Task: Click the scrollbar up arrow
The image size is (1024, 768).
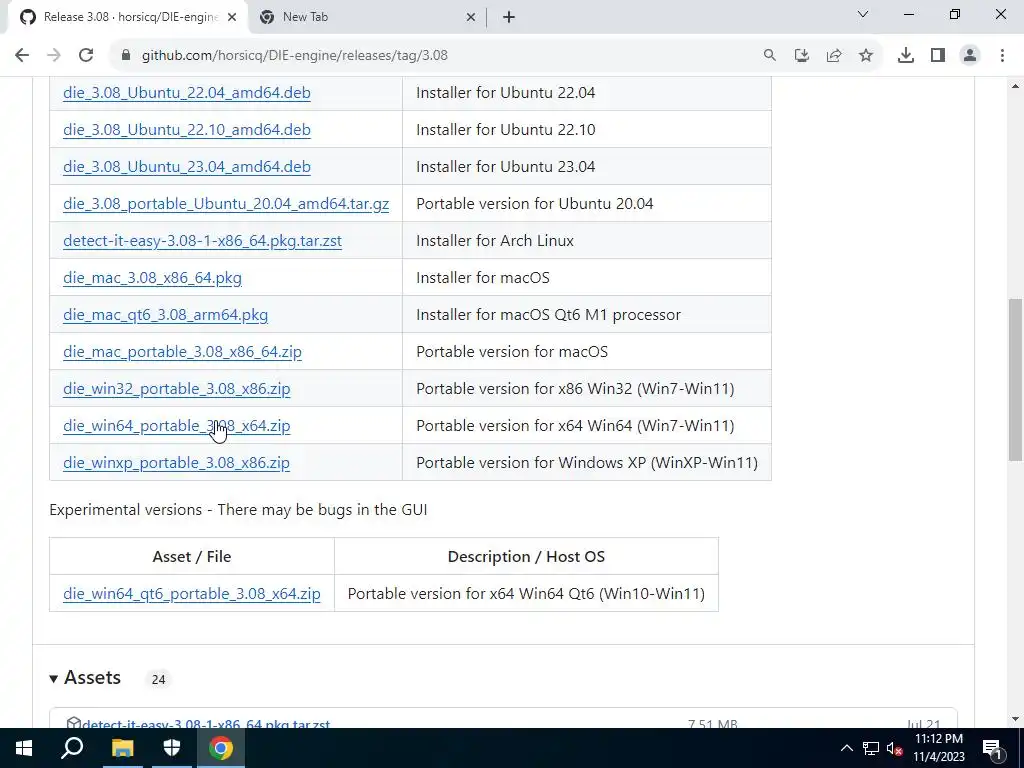Action: coord(1015,86)
